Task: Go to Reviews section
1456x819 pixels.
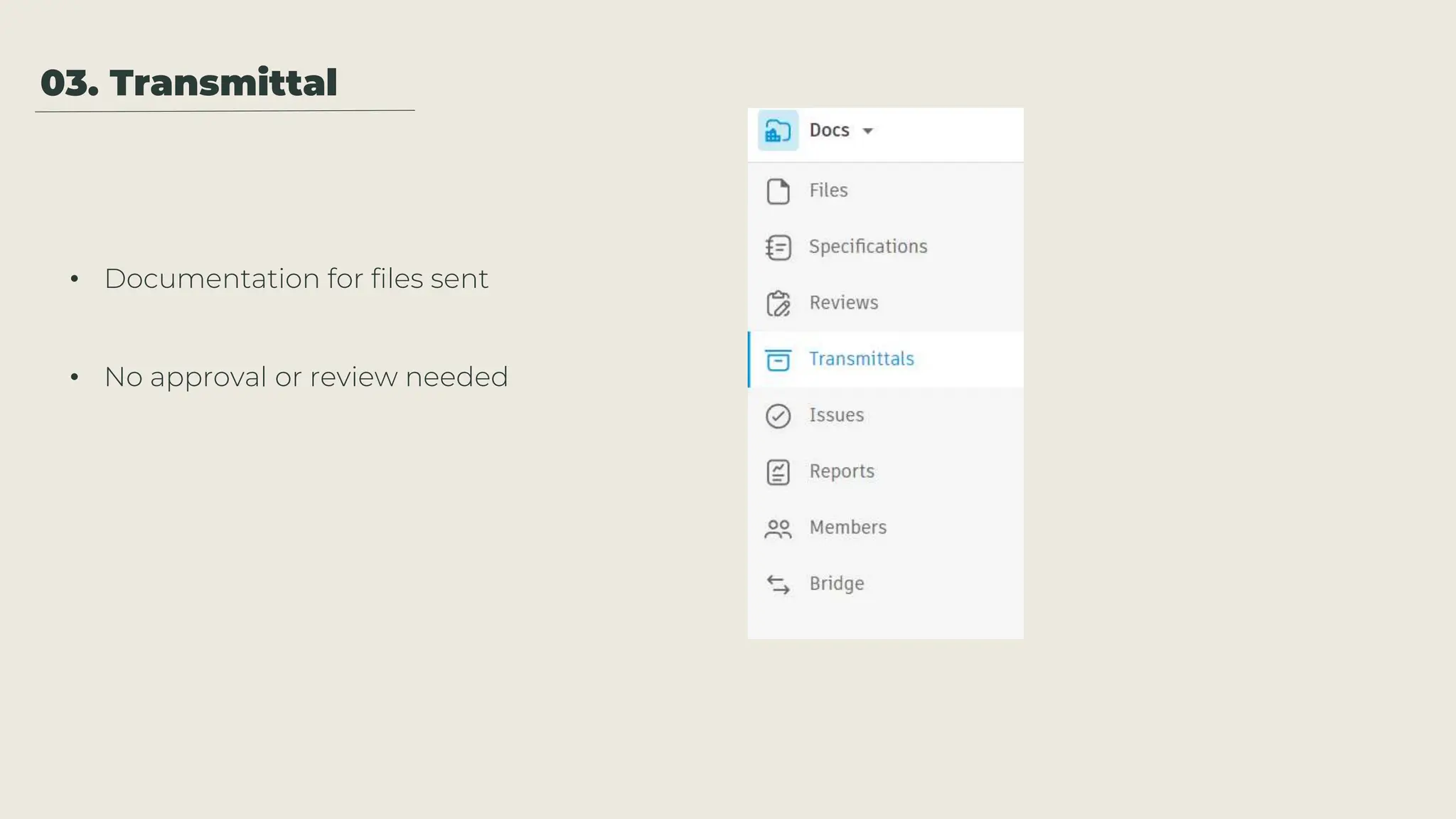Action: tap(843, 303)
